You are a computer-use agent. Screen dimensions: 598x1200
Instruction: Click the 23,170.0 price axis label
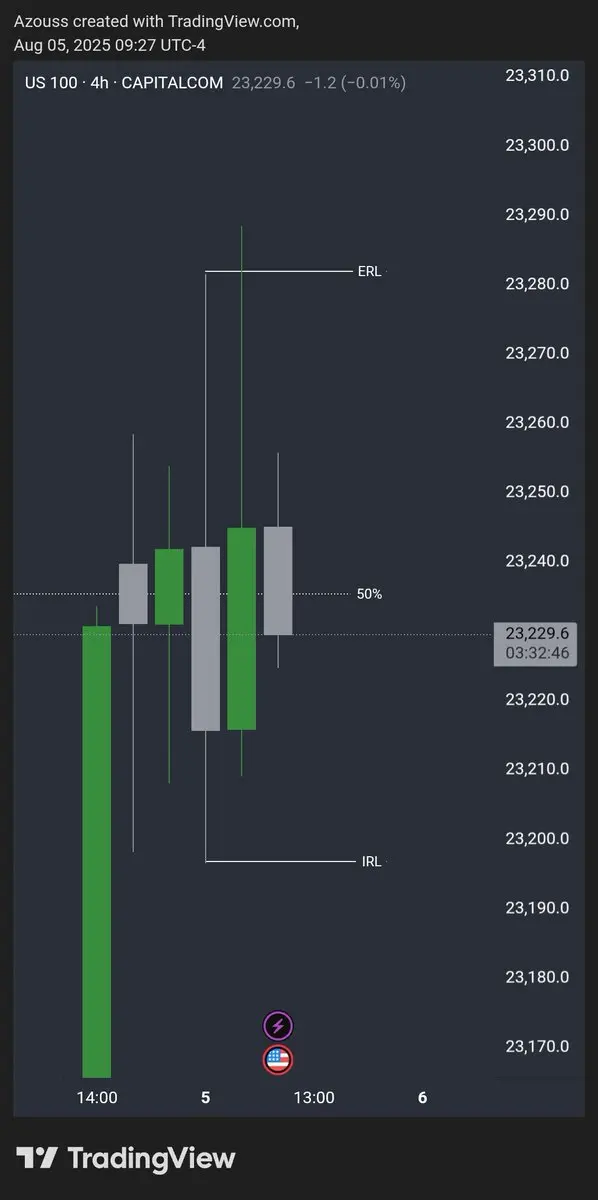click(x=538, y=1047)
